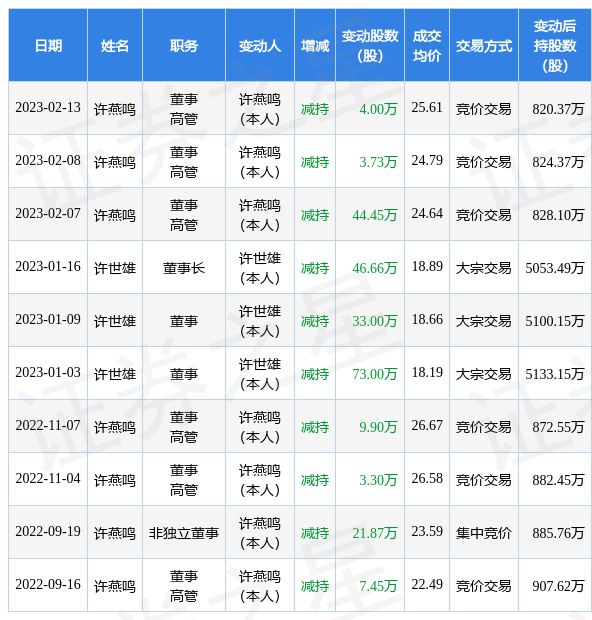
Task: Click the 集中竞价 transaction method cell
Action: click(484, 533)
